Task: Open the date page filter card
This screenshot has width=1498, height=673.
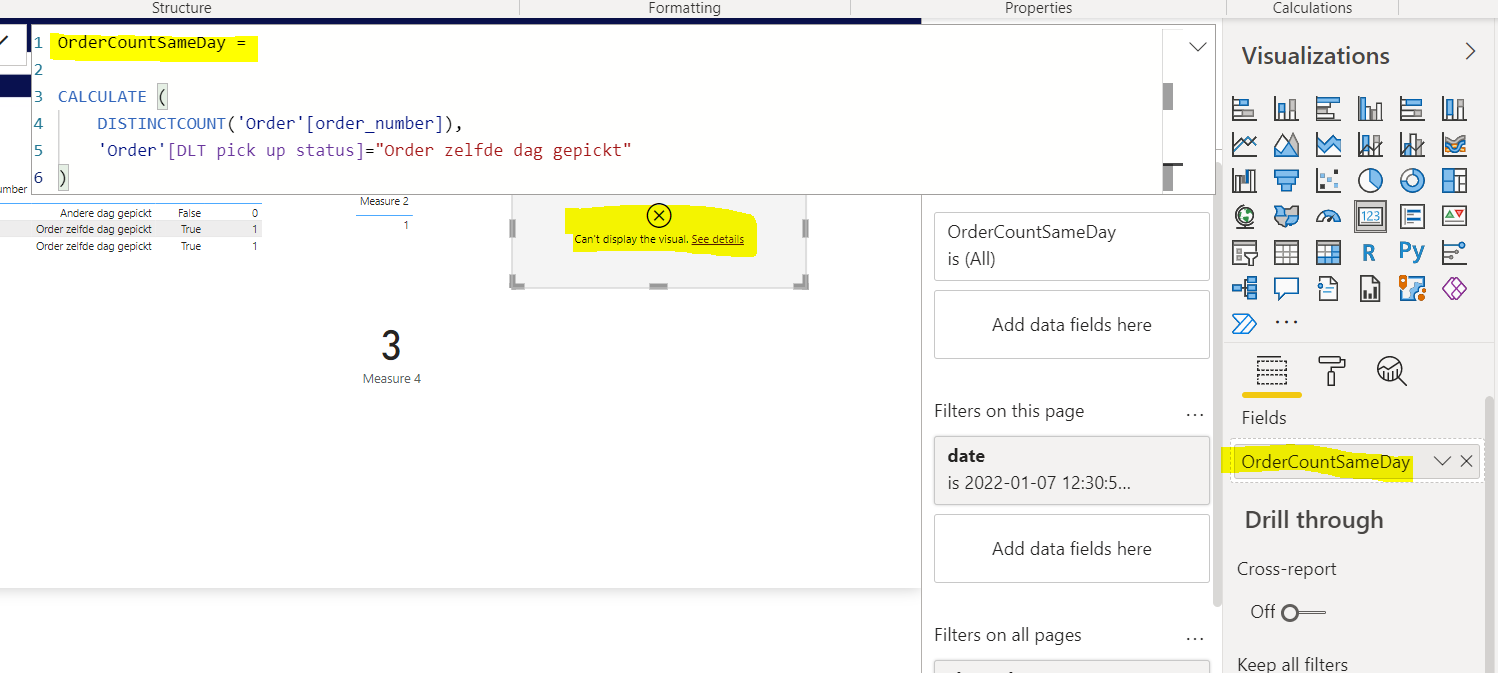Action: click(1071, 469)
